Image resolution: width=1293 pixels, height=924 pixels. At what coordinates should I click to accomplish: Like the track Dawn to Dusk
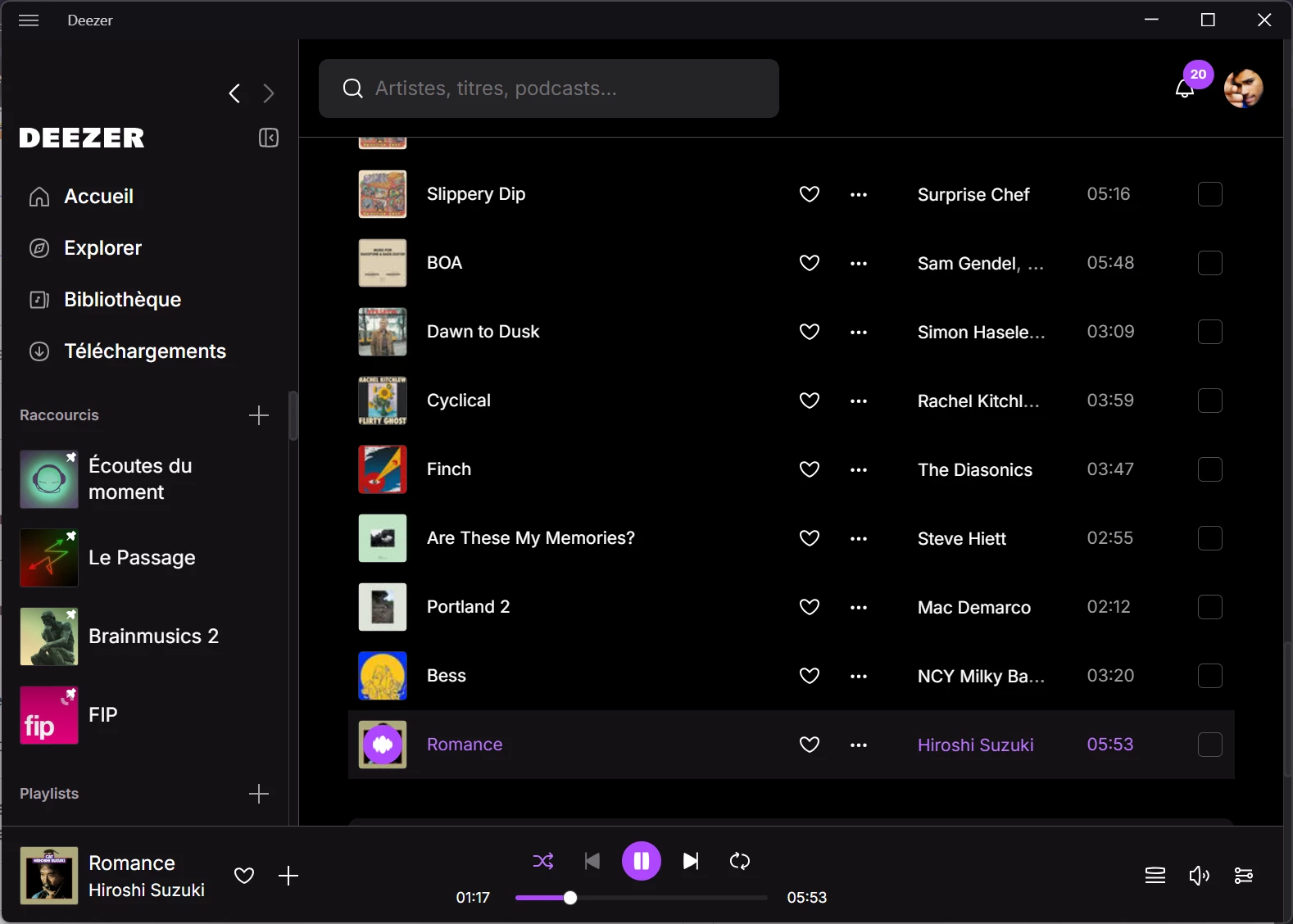click(x=810, y=332)
